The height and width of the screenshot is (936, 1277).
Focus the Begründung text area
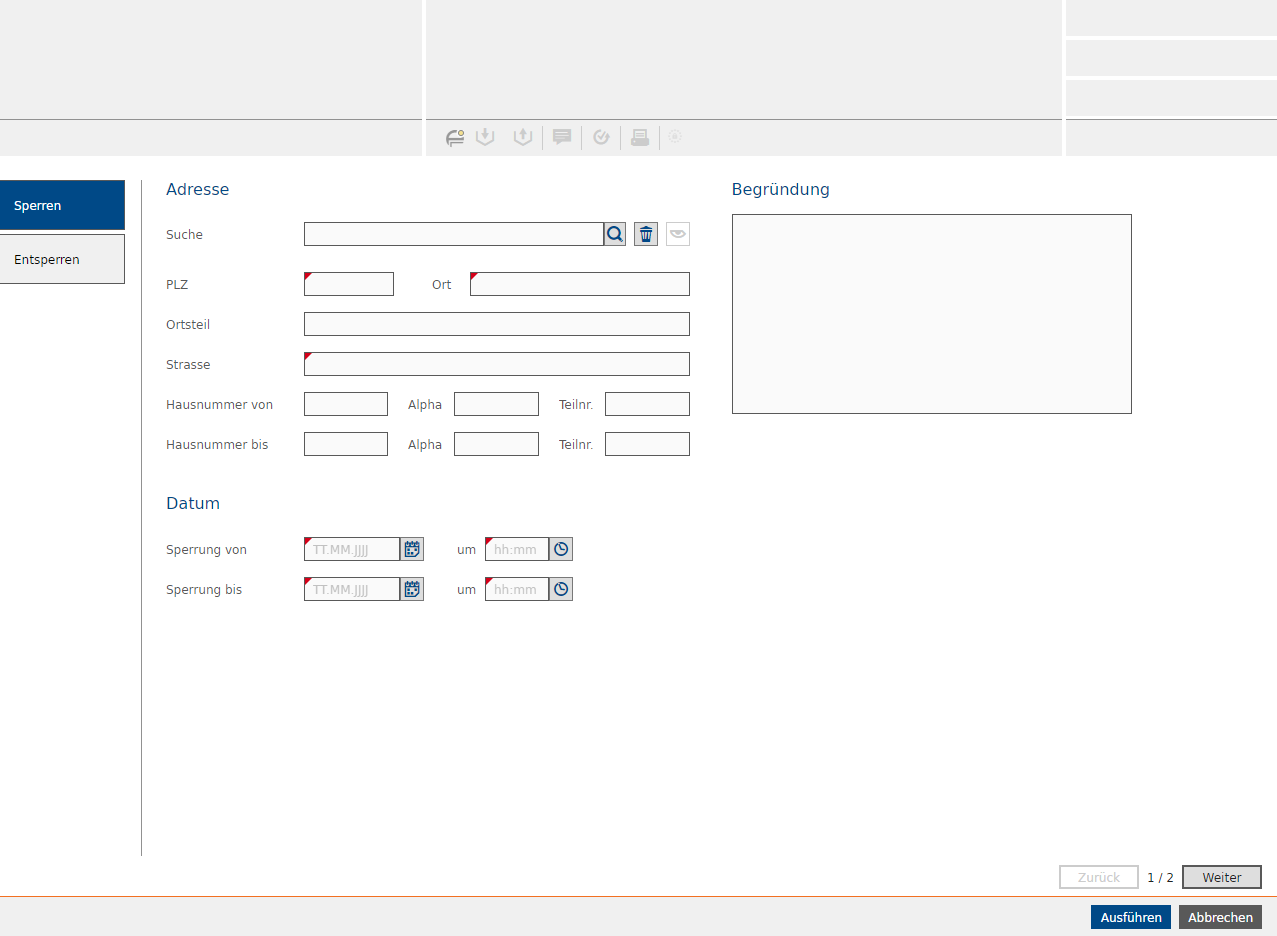coord(931,313)
